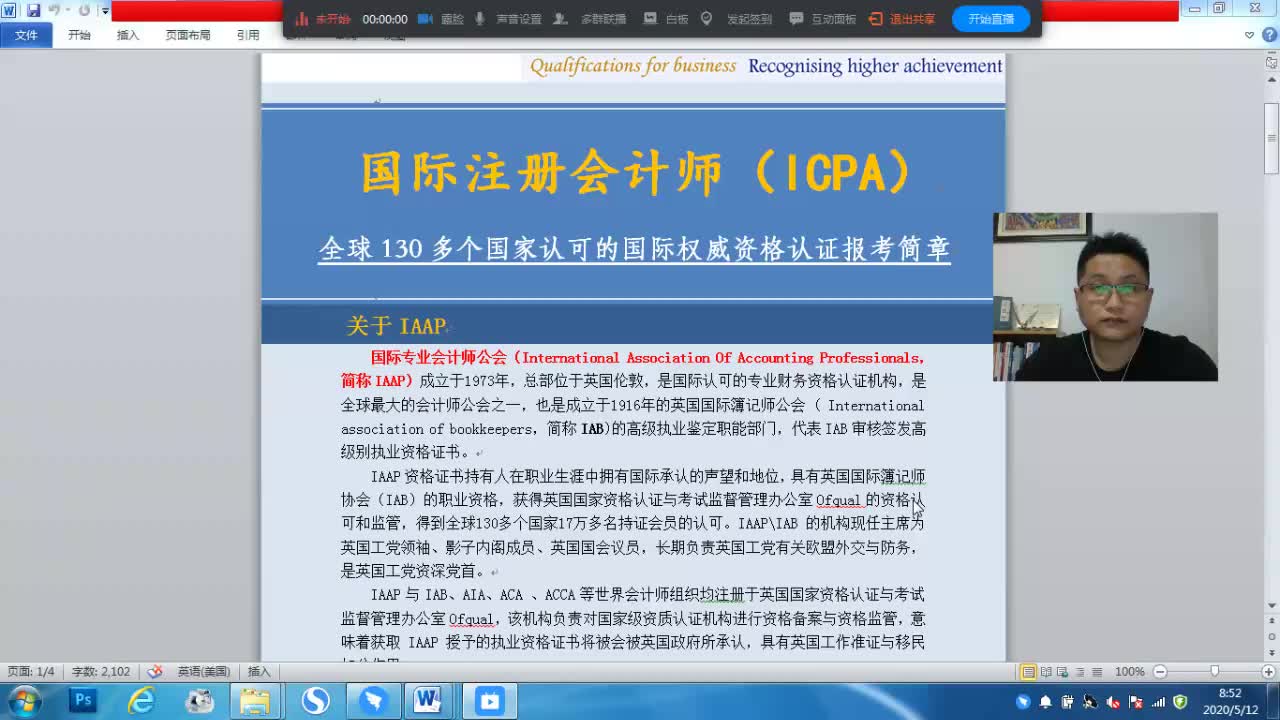Click the green shield security tray icon
This screenshot has height=720, width=1280.
pyautogui.click(x=1180, y=702)
